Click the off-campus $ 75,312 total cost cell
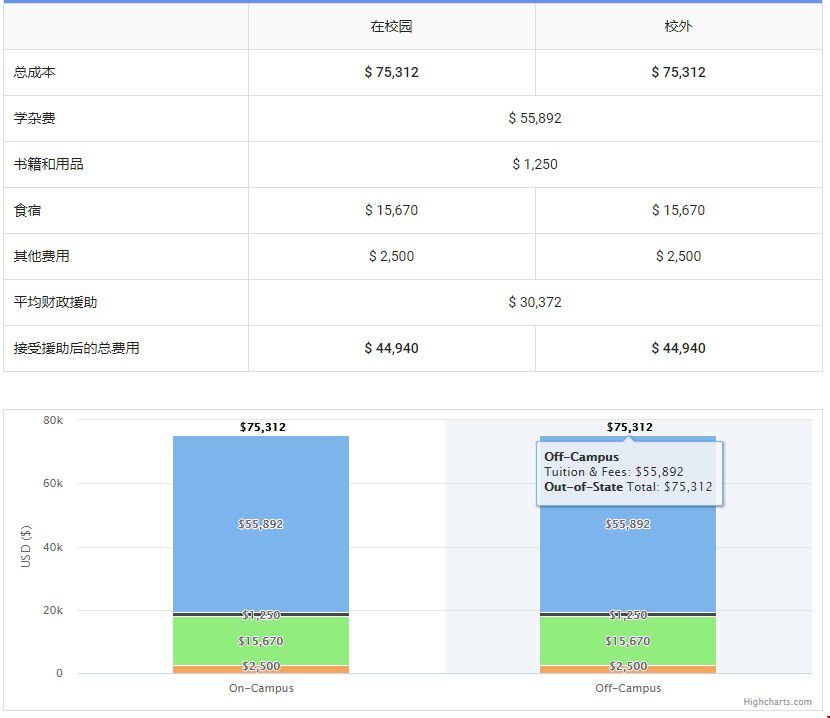 coord(678,73)
